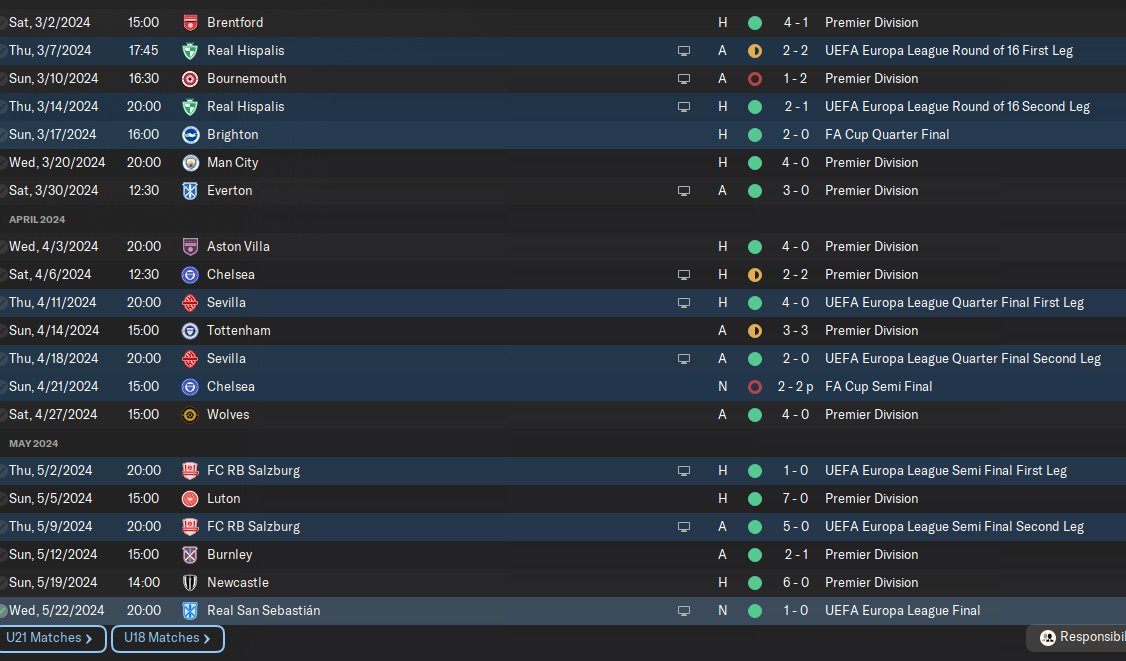Image resolution: width=1126 pixels, height=661 pixels.
Task: Expand the U18 Matches chevron
Action: pyautogui.click(x=207, y=638)
